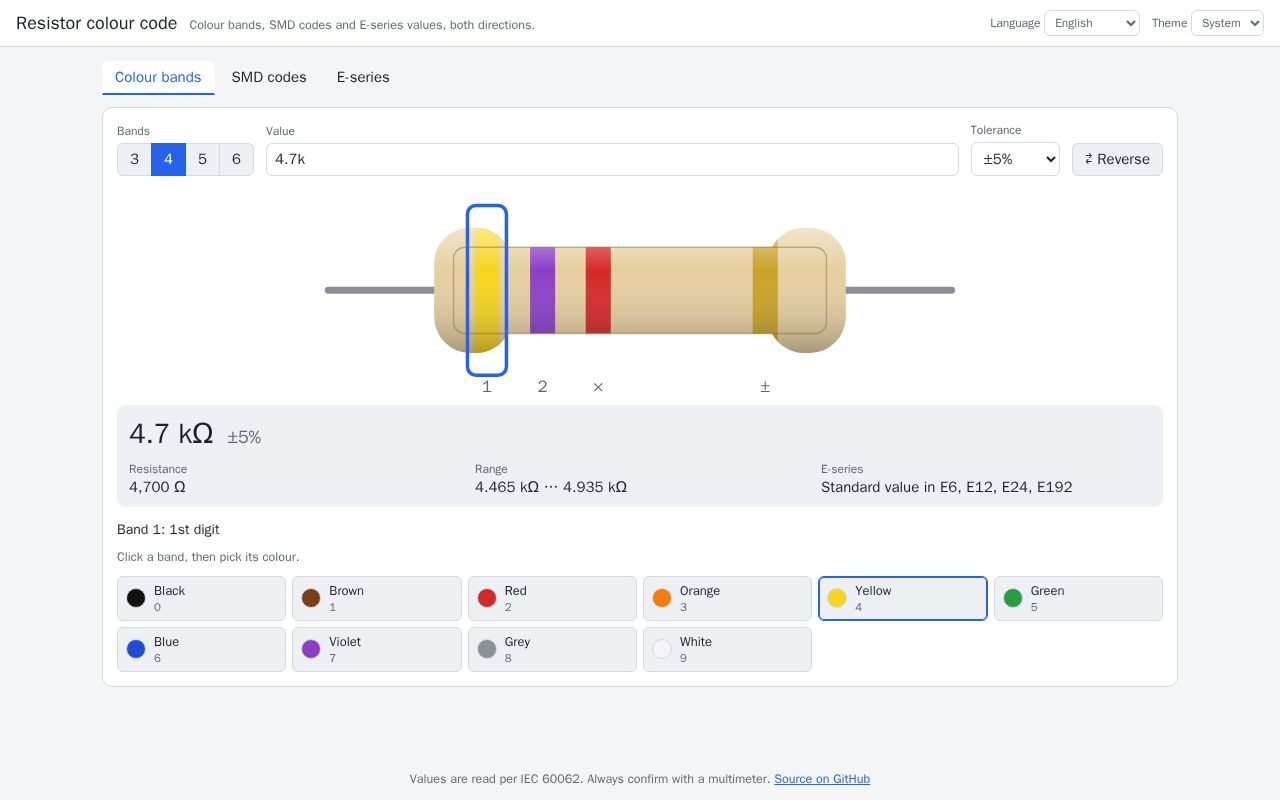Click the ± tolerance label under resistor
The image size is (1280, 800).
(x=765, y=387)
